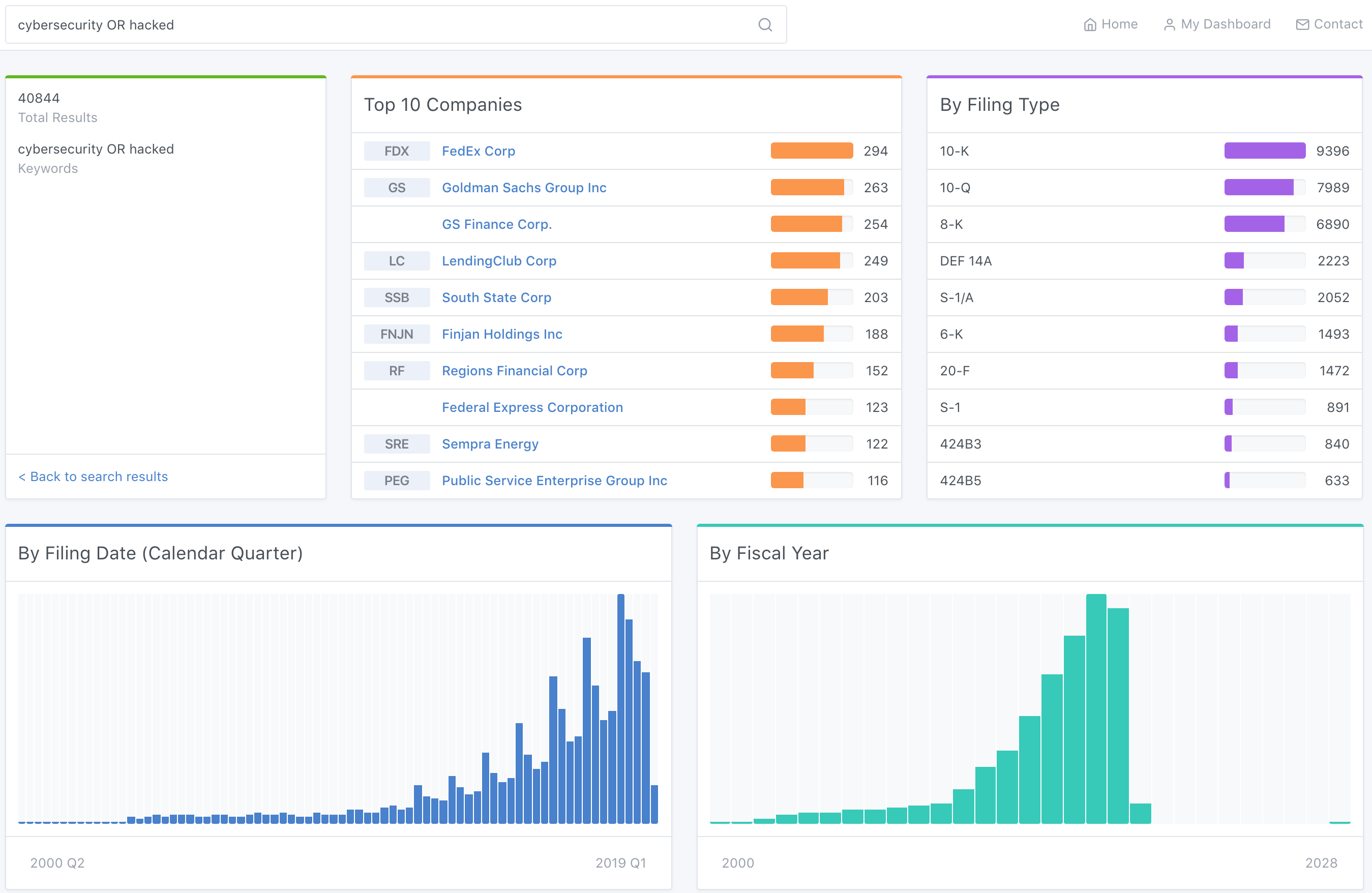Viewport: 1372px width, 893px height.
Task: Click the search magnifier icon
Action: 765,25
